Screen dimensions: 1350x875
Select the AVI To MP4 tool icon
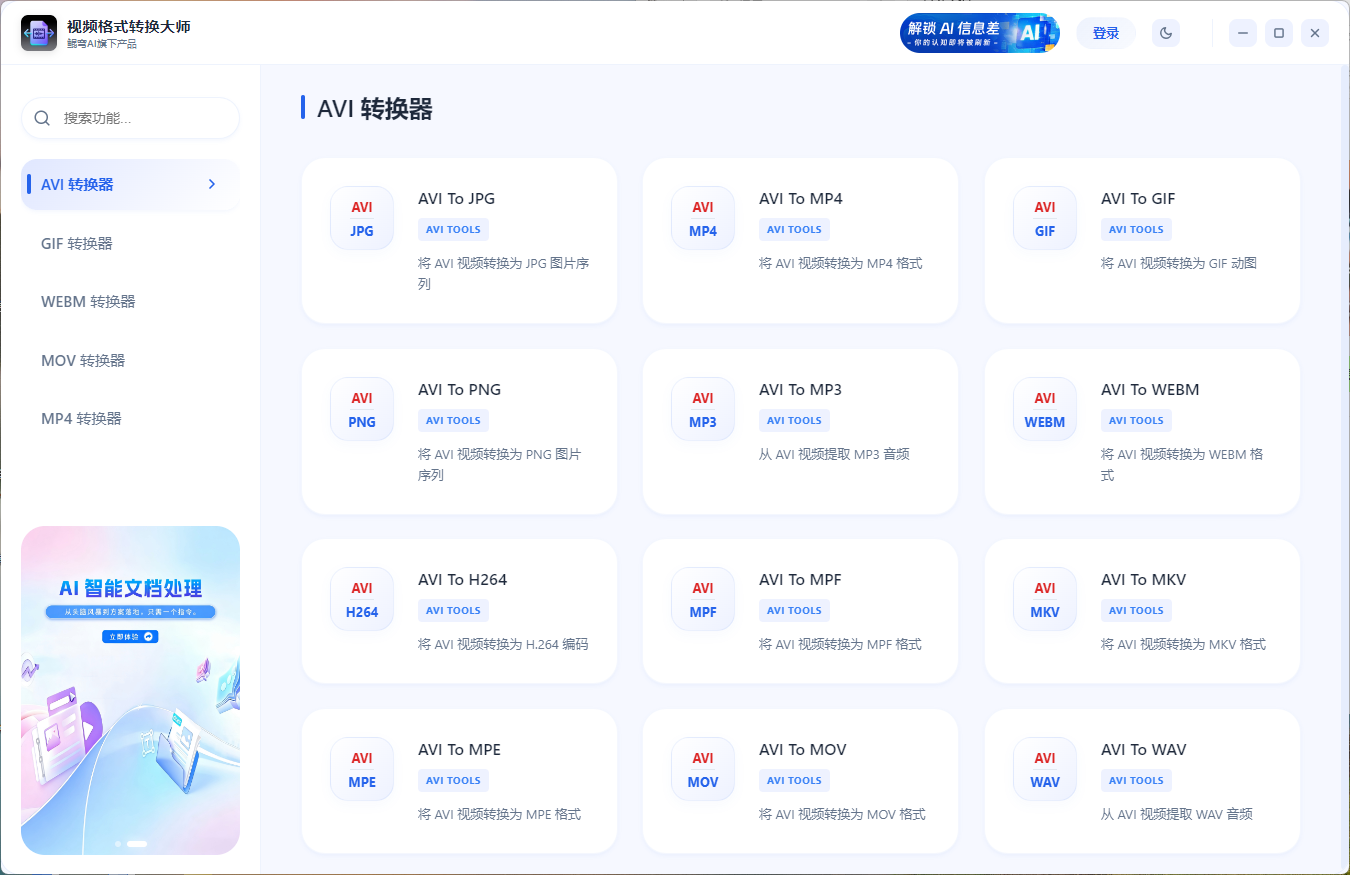point(703,217)
